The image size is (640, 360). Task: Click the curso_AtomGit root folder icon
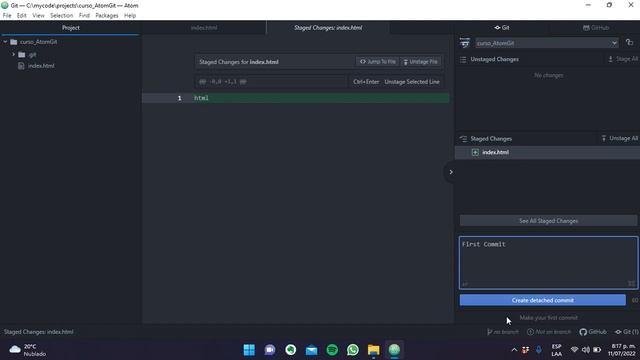[14, 42]
